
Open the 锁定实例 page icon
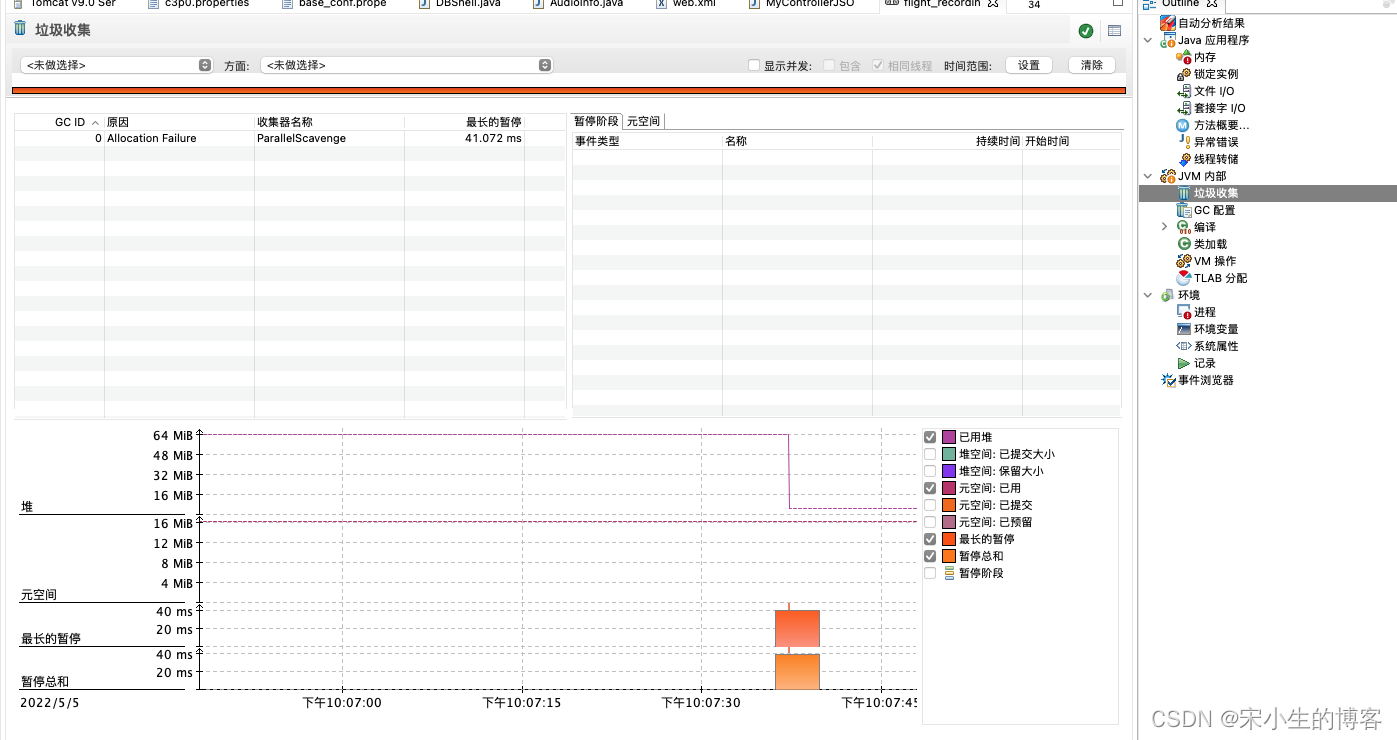[1184, 74]
